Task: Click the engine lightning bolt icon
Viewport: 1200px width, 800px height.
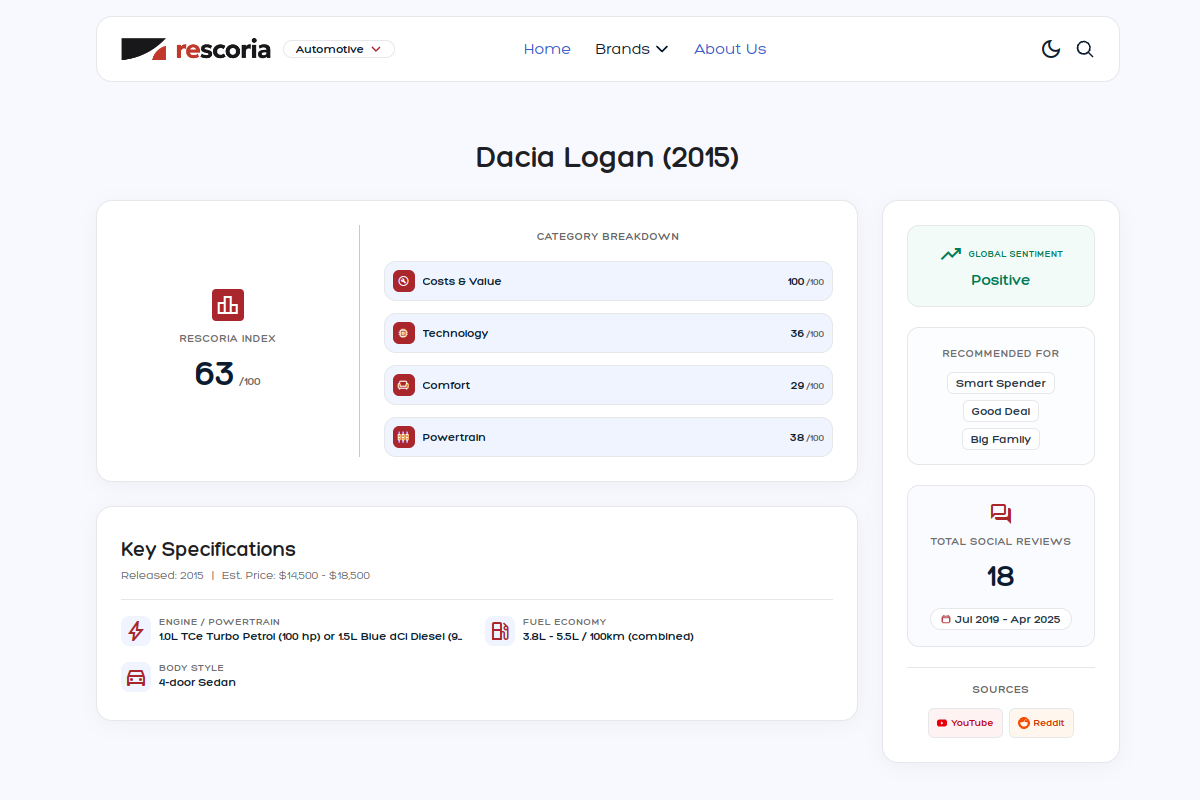Action: [x=136, y=631]
